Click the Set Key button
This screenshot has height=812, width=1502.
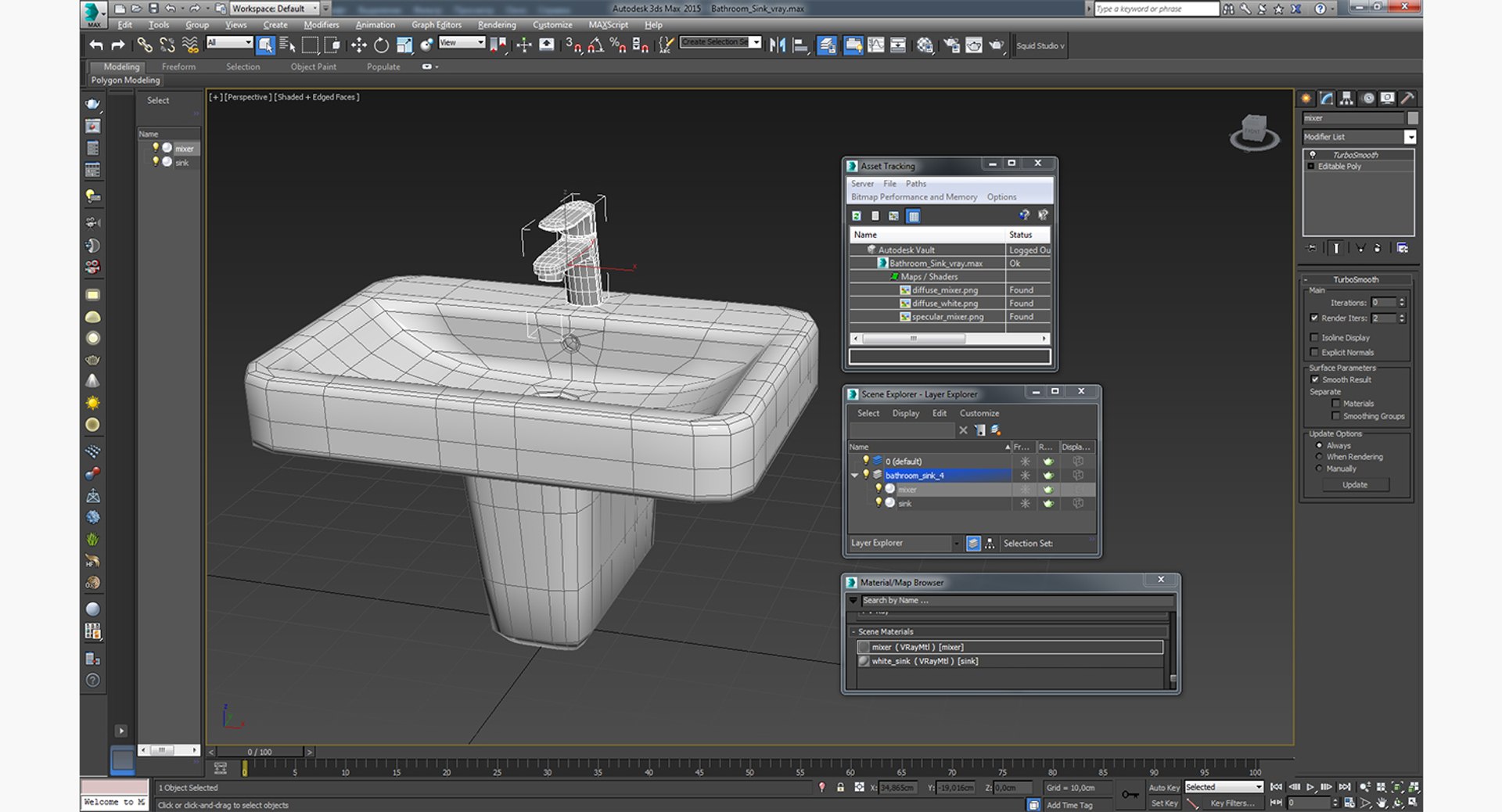1163,803
